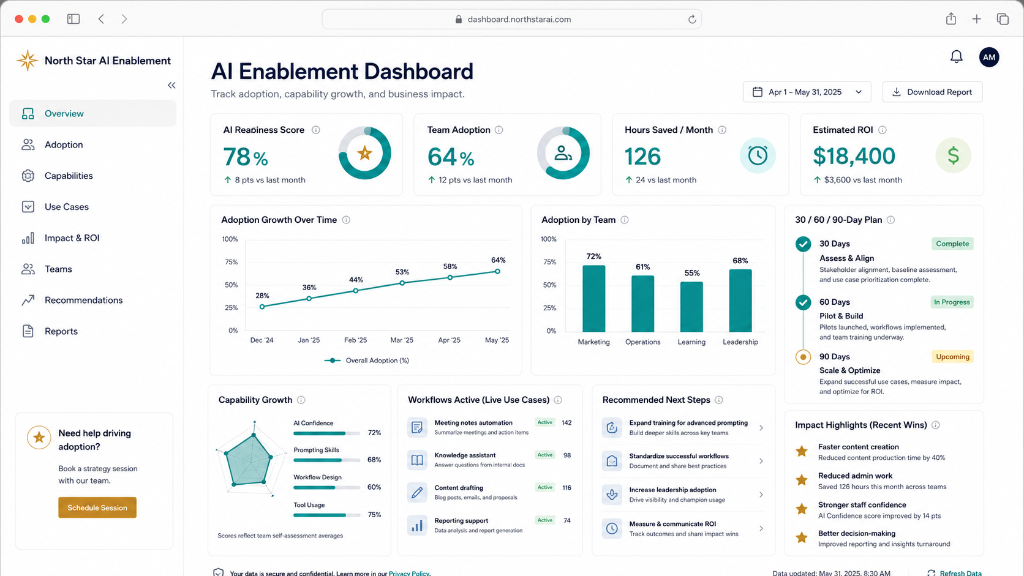Click the In Progress status badge

click(952, 302)
